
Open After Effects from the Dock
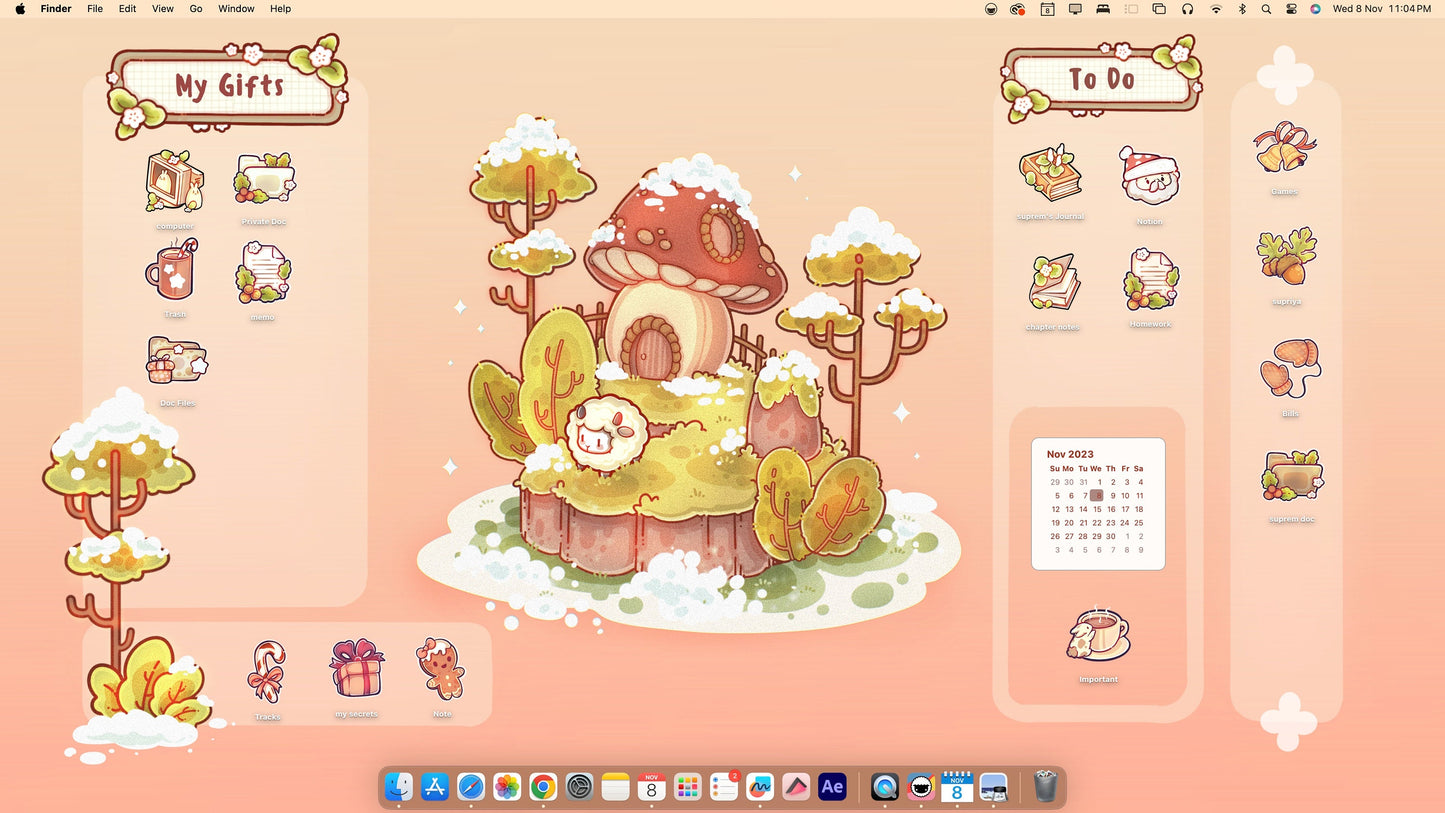[x=831, y=787]
